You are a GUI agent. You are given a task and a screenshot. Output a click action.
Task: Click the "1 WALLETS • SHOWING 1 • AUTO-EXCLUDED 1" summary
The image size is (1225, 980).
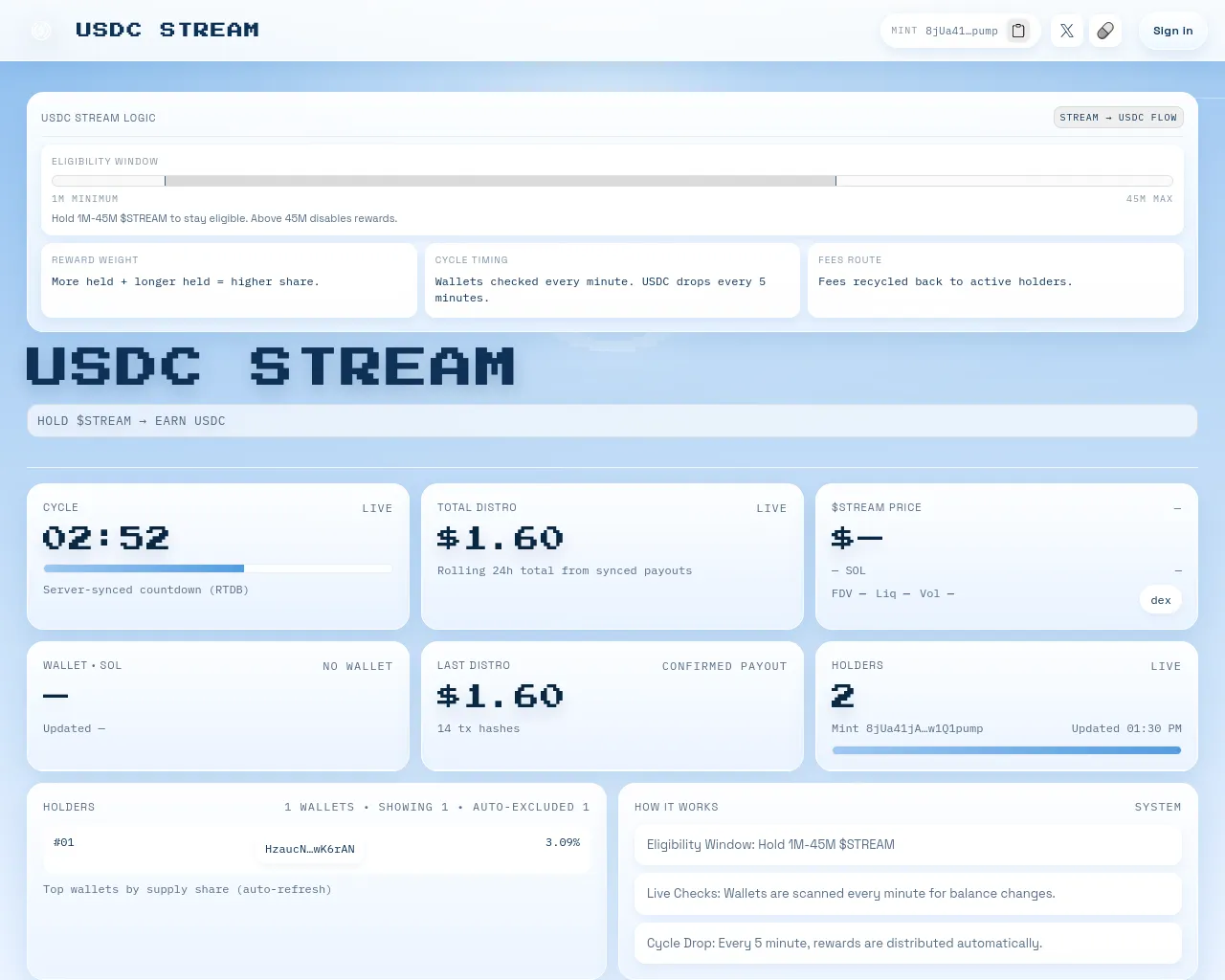pos(436,808)
